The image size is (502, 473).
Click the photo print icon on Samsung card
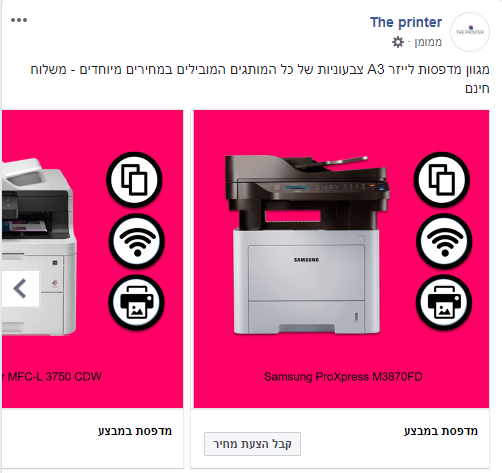point(444,302)
